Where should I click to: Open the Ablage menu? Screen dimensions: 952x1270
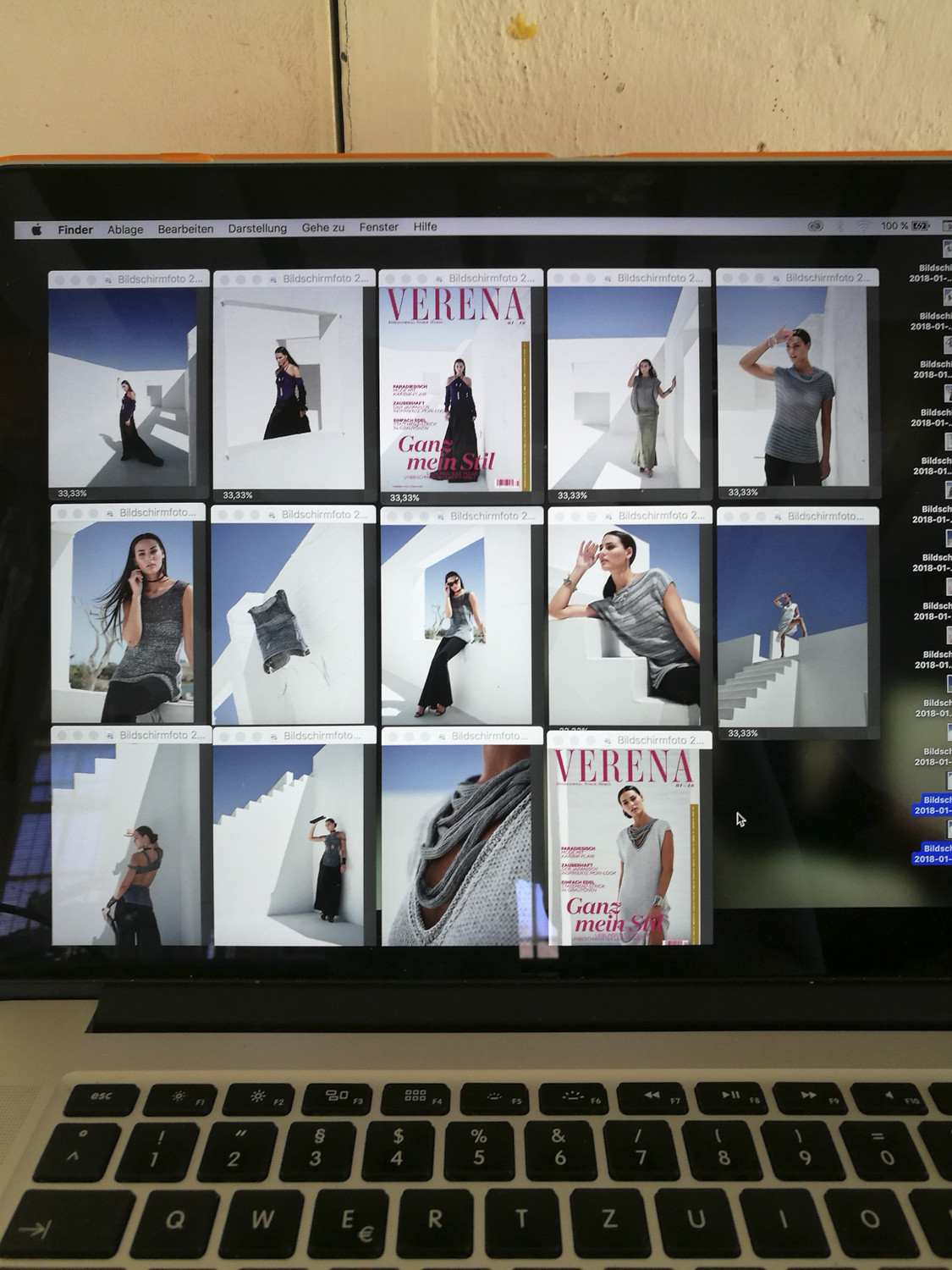[x=125, y=229]
